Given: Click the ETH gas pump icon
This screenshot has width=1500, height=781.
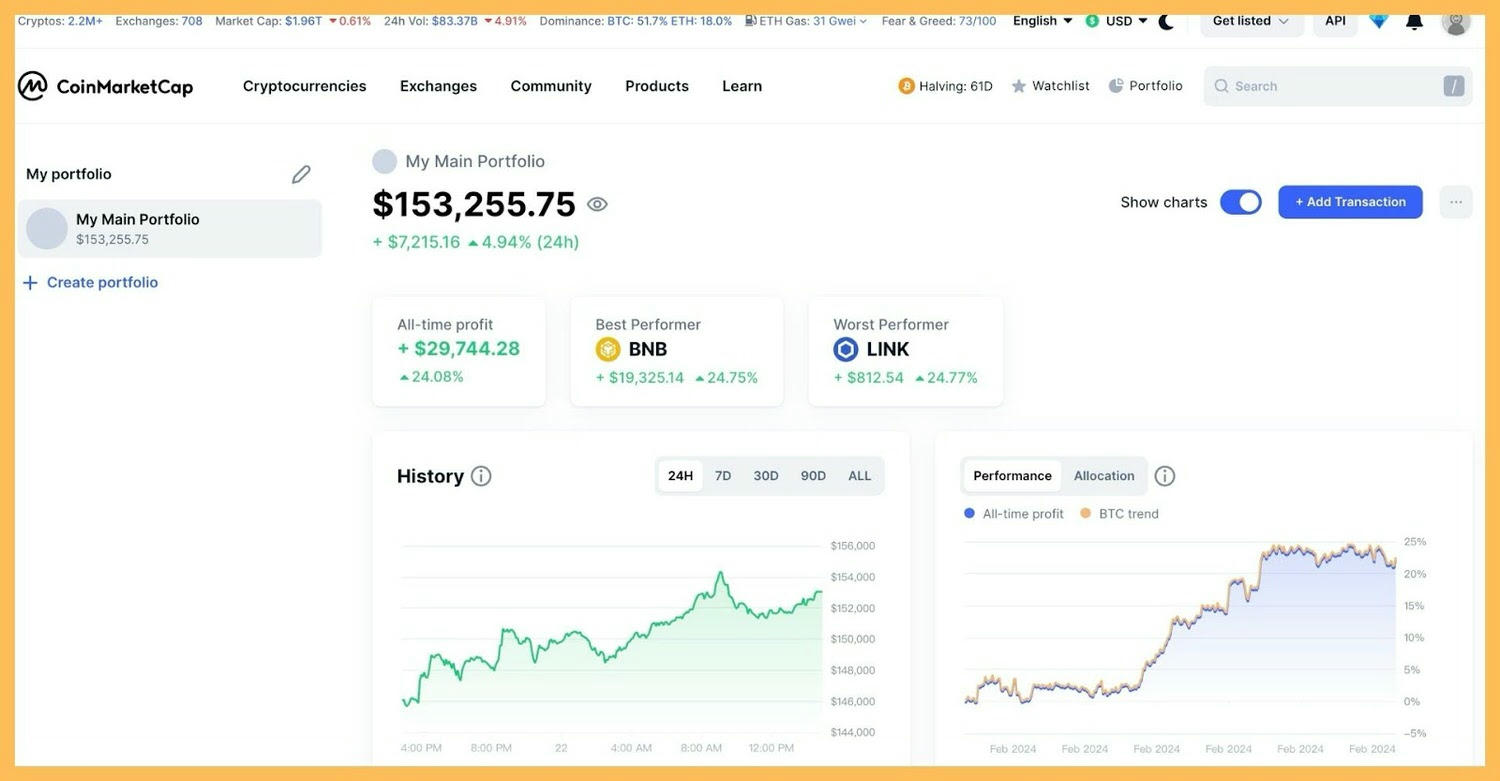Looking at the screenshot, I should click(750, 21).
